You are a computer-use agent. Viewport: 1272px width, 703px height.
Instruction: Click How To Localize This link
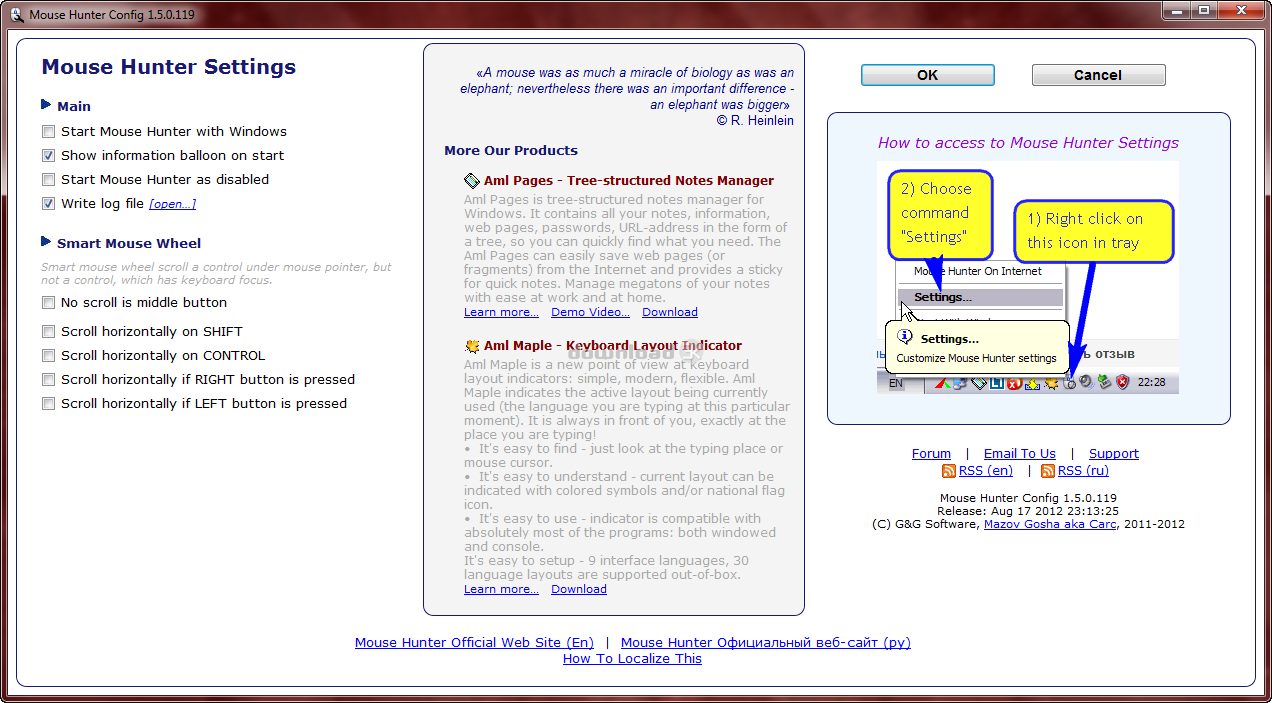tap(632, 659)
